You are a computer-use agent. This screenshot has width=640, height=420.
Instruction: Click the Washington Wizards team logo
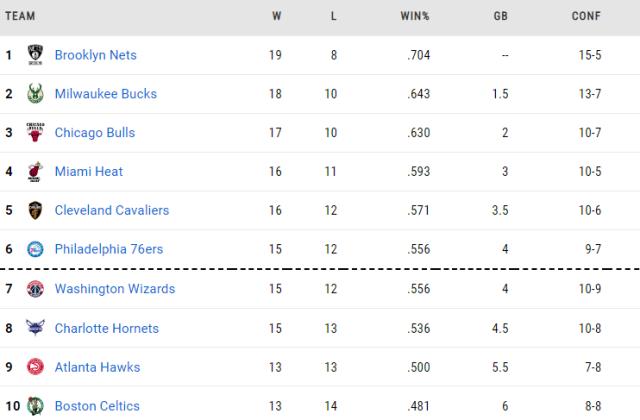click(x=36, y=289)
